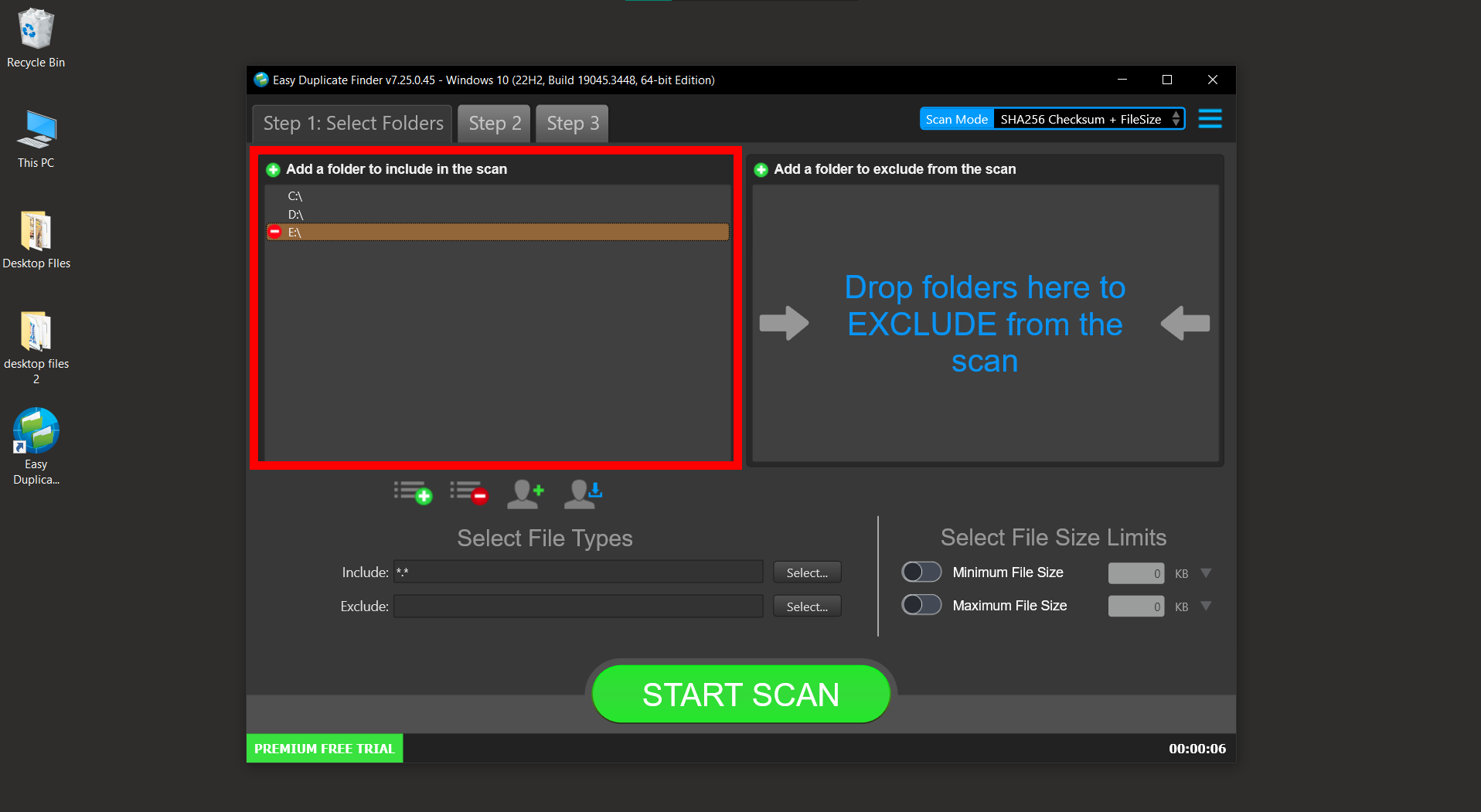Switch to Step 1: Select Folders tab
Viewport: 1481px width, 812px height.
tap(352, 124)
